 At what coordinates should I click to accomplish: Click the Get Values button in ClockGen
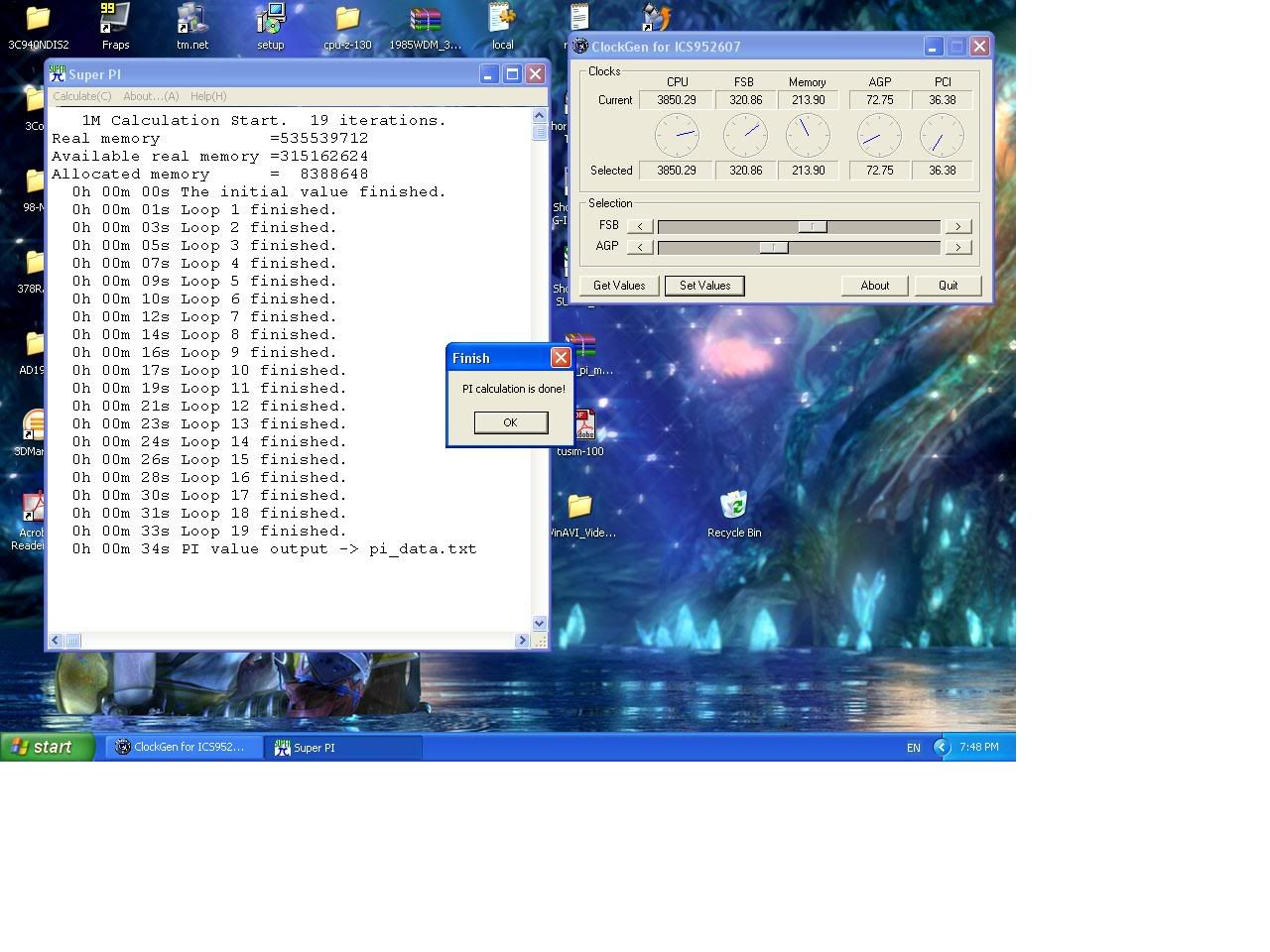619,286
